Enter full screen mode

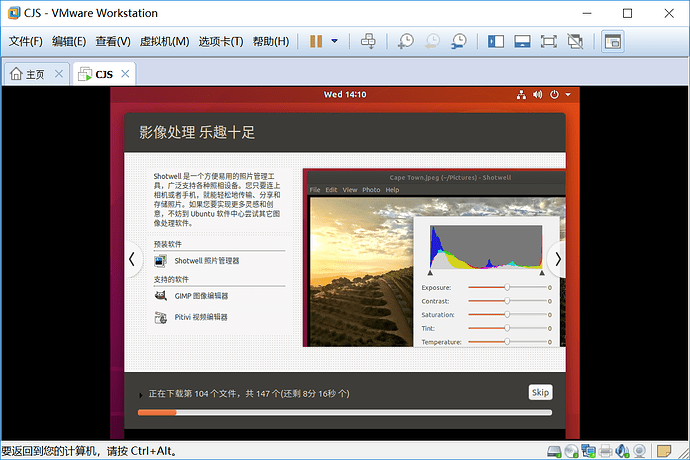[x=548, y=41]
